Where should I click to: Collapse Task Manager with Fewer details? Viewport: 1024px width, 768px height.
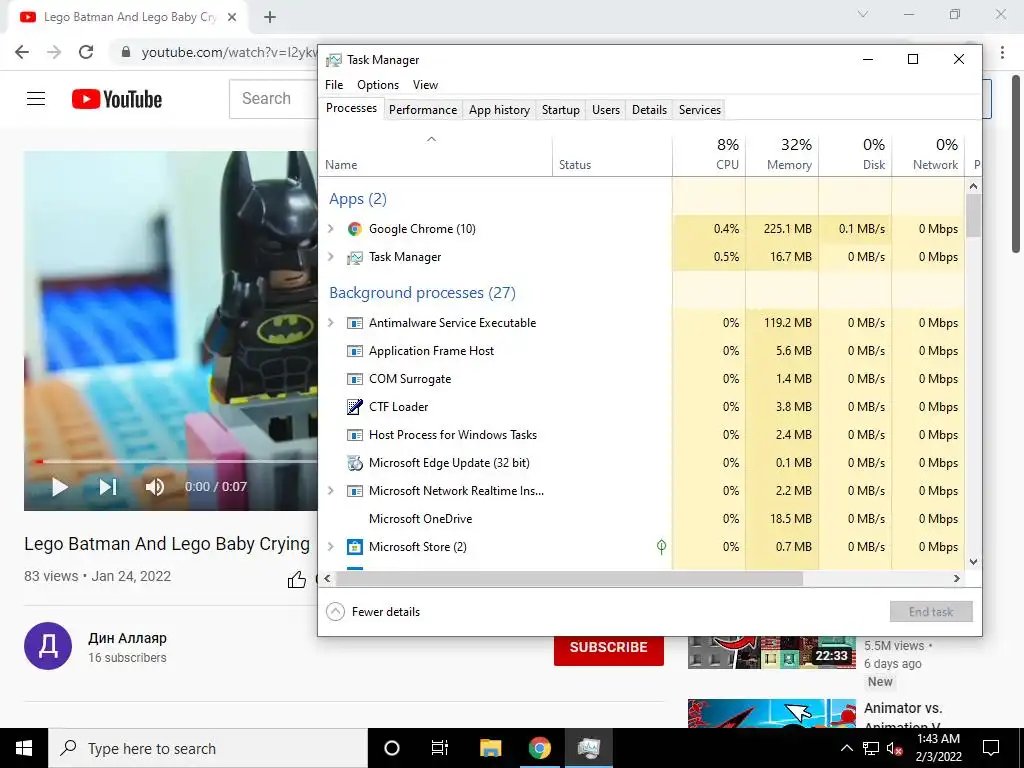pos(373,612)
